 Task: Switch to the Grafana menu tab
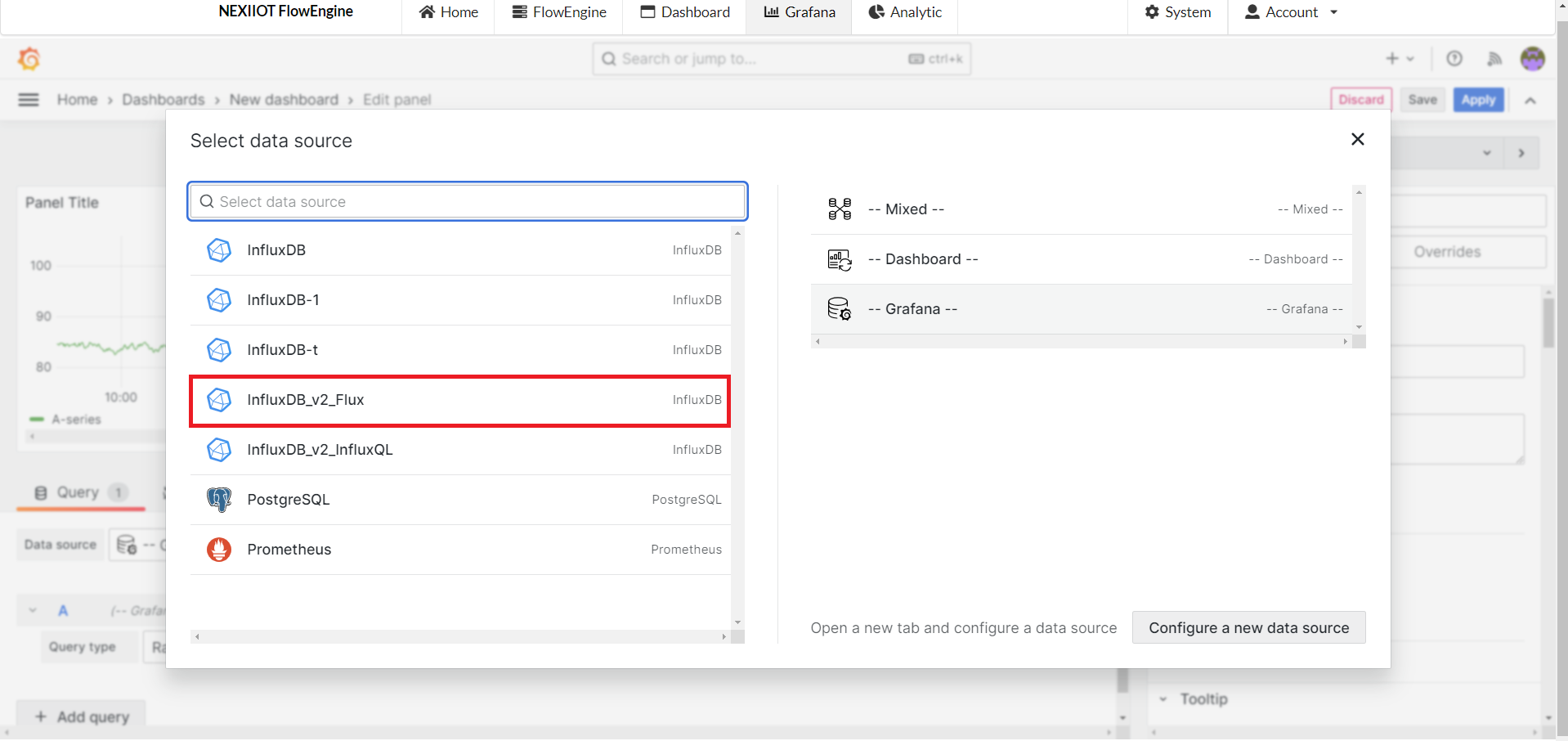pos(800,12)
